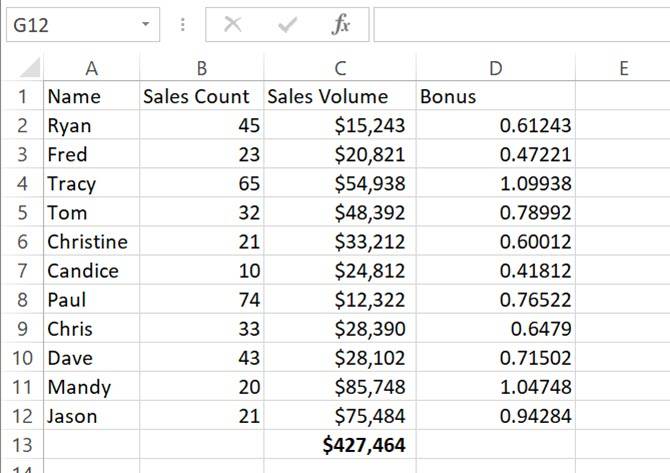Image resolution: width=670 pixels, height=473 pixels.
Task: Click the cell containing Christine
Action: click(91, 242)
